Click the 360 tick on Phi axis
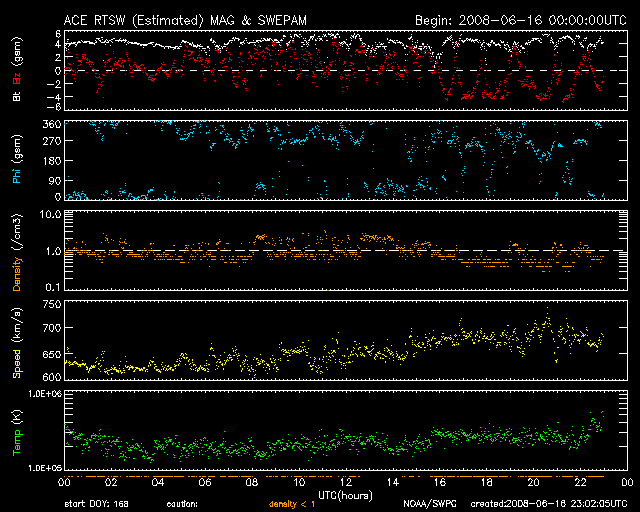Viewport: 640px width, 512px height. (x=47, y=124)
